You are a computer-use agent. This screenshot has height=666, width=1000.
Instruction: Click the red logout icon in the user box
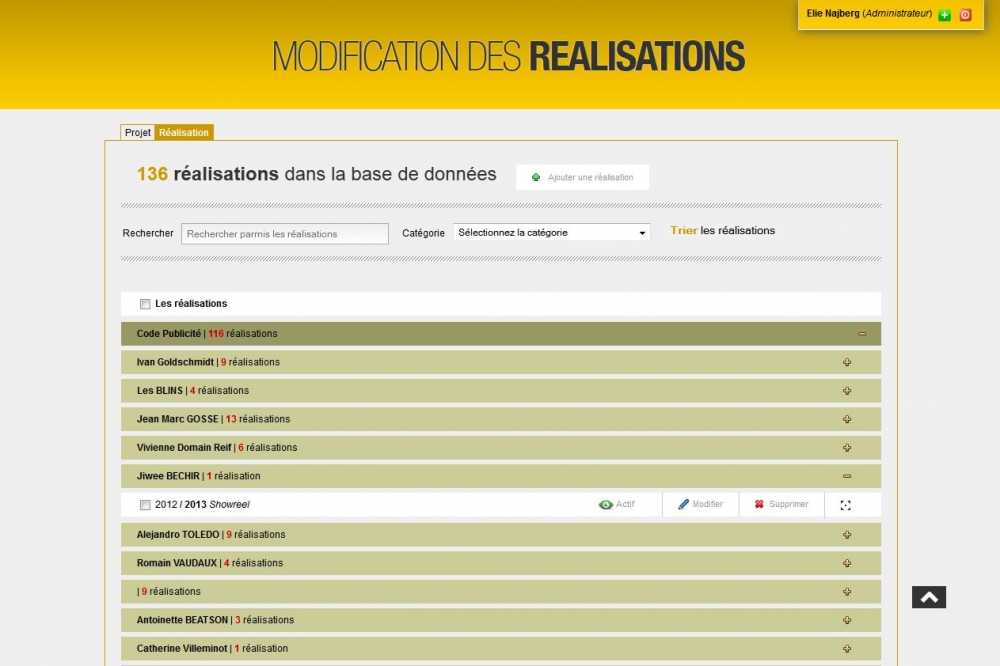[x=965, y=15]
